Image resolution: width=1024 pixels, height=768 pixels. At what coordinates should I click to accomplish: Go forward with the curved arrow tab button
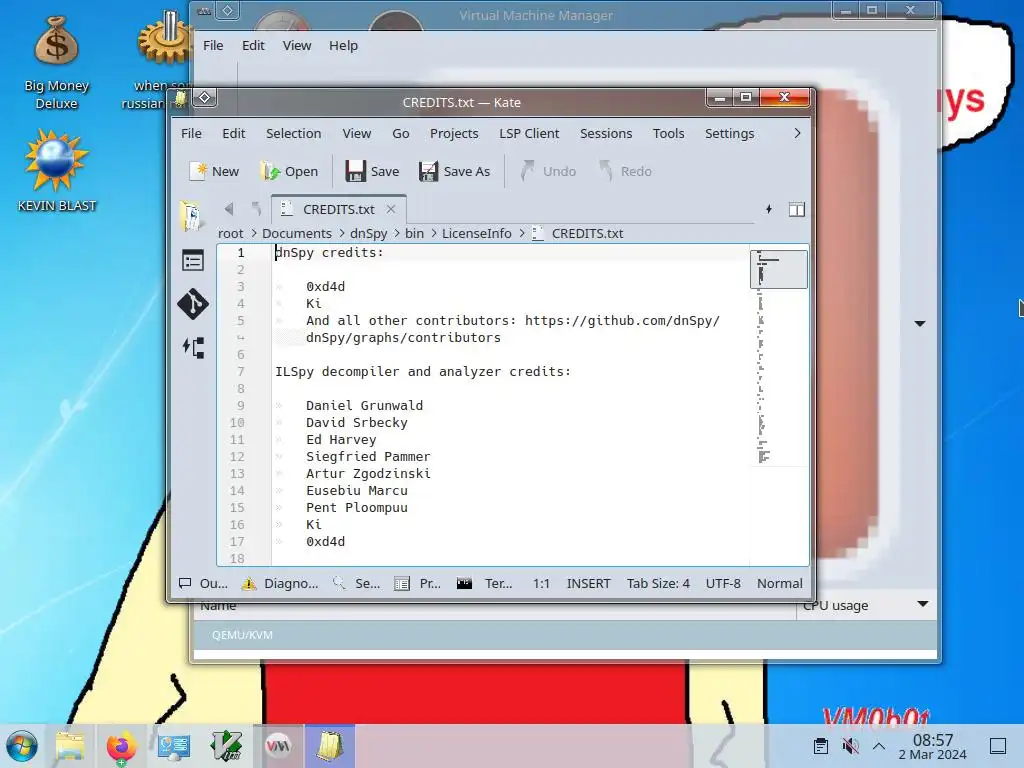[x=256, y=209]
